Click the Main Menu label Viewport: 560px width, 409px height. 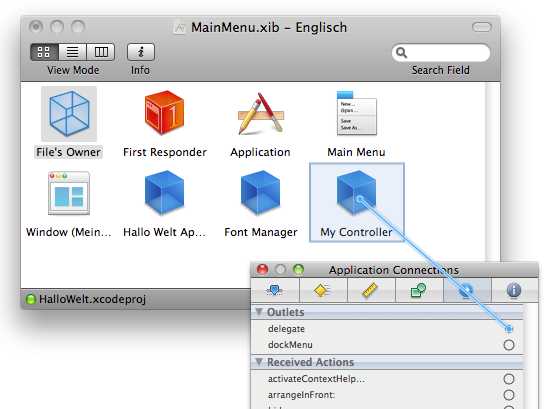click(x=356, y=152)
